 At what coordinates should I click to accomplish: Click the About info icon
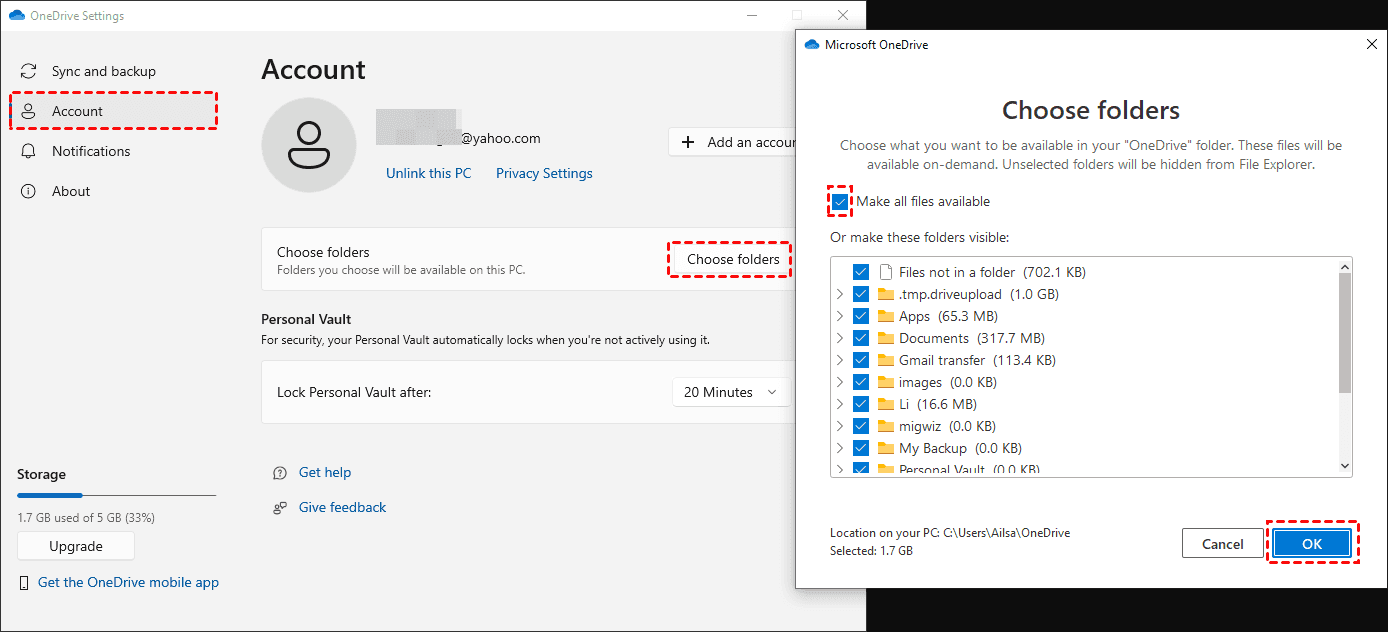tap(28, 191)
